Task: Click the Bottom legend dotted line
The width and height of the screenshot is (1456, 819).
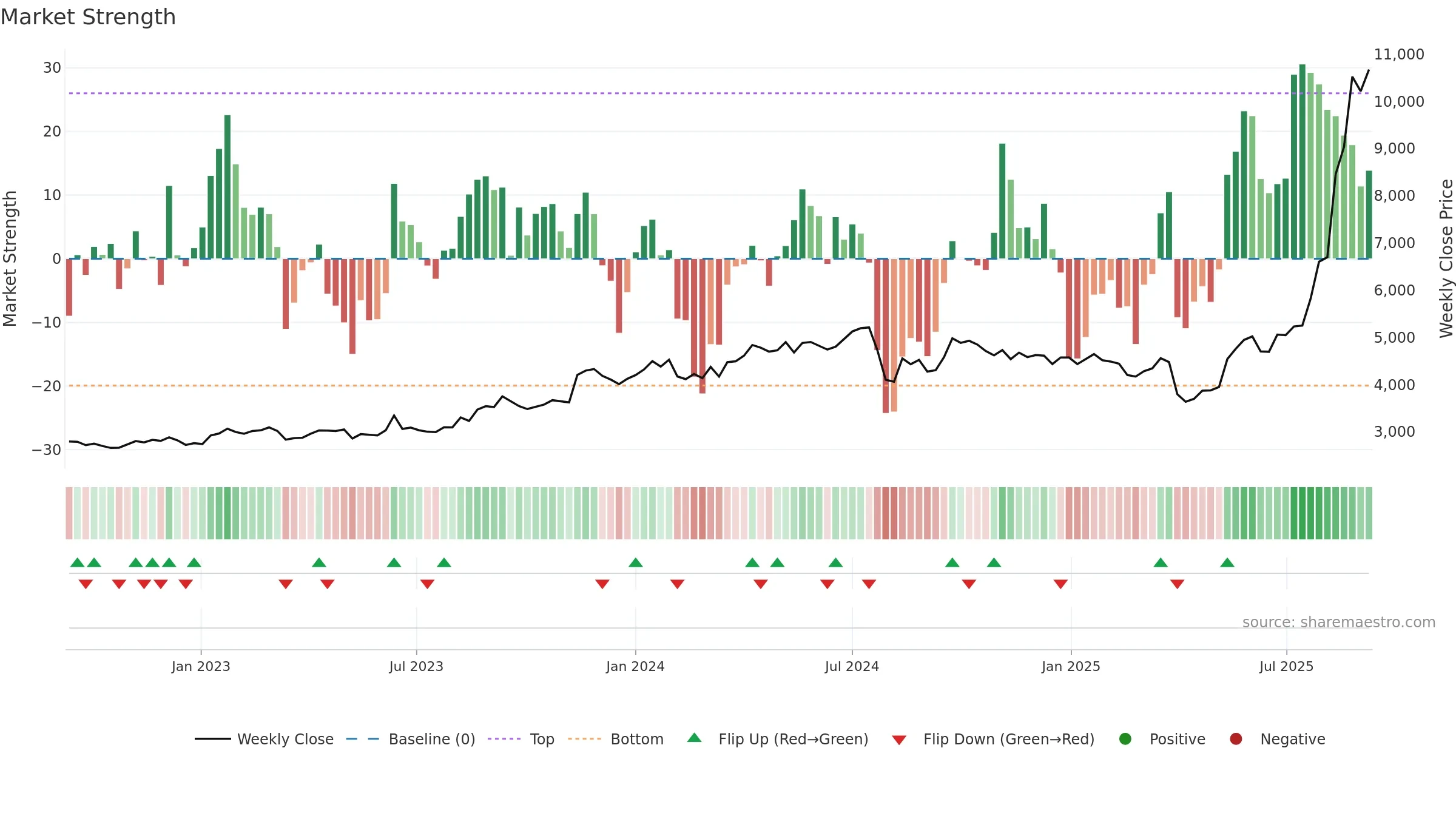Action: click(585, 739)
